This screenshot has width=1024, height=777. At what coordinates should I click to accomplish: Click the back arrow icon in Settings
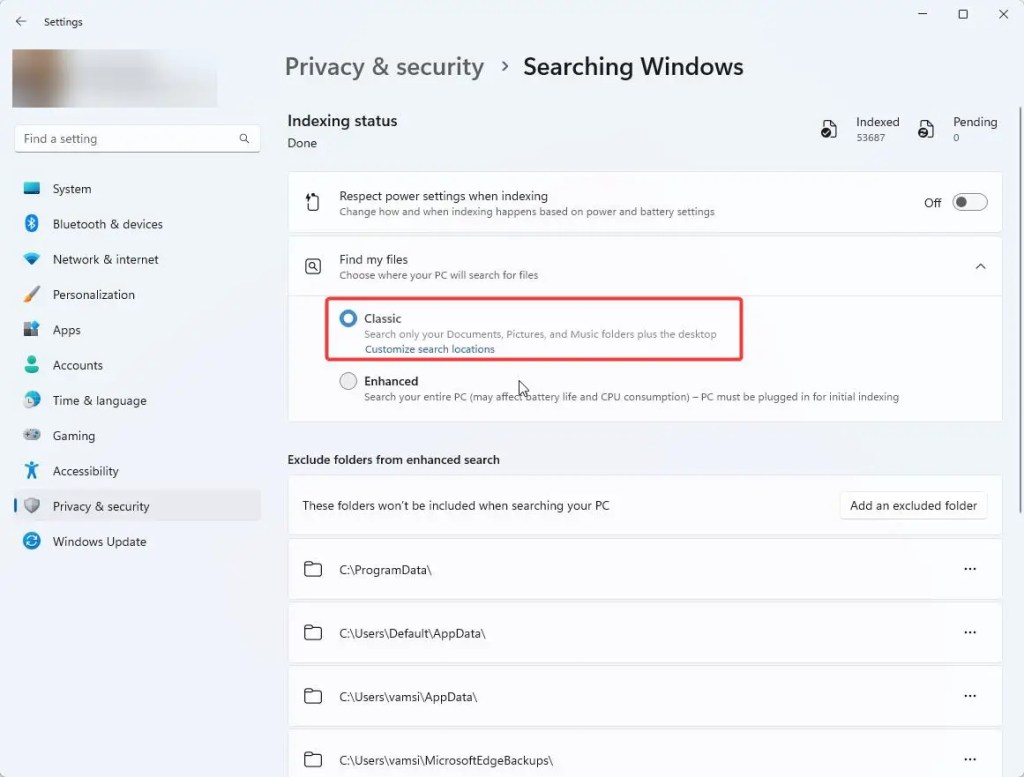click(x=21, y=22)
